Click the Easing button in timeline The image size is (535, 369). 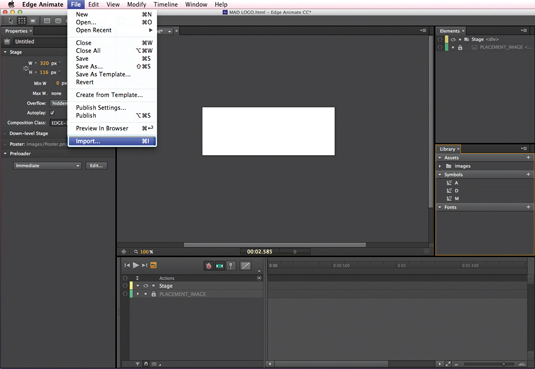tap(246, 266)
